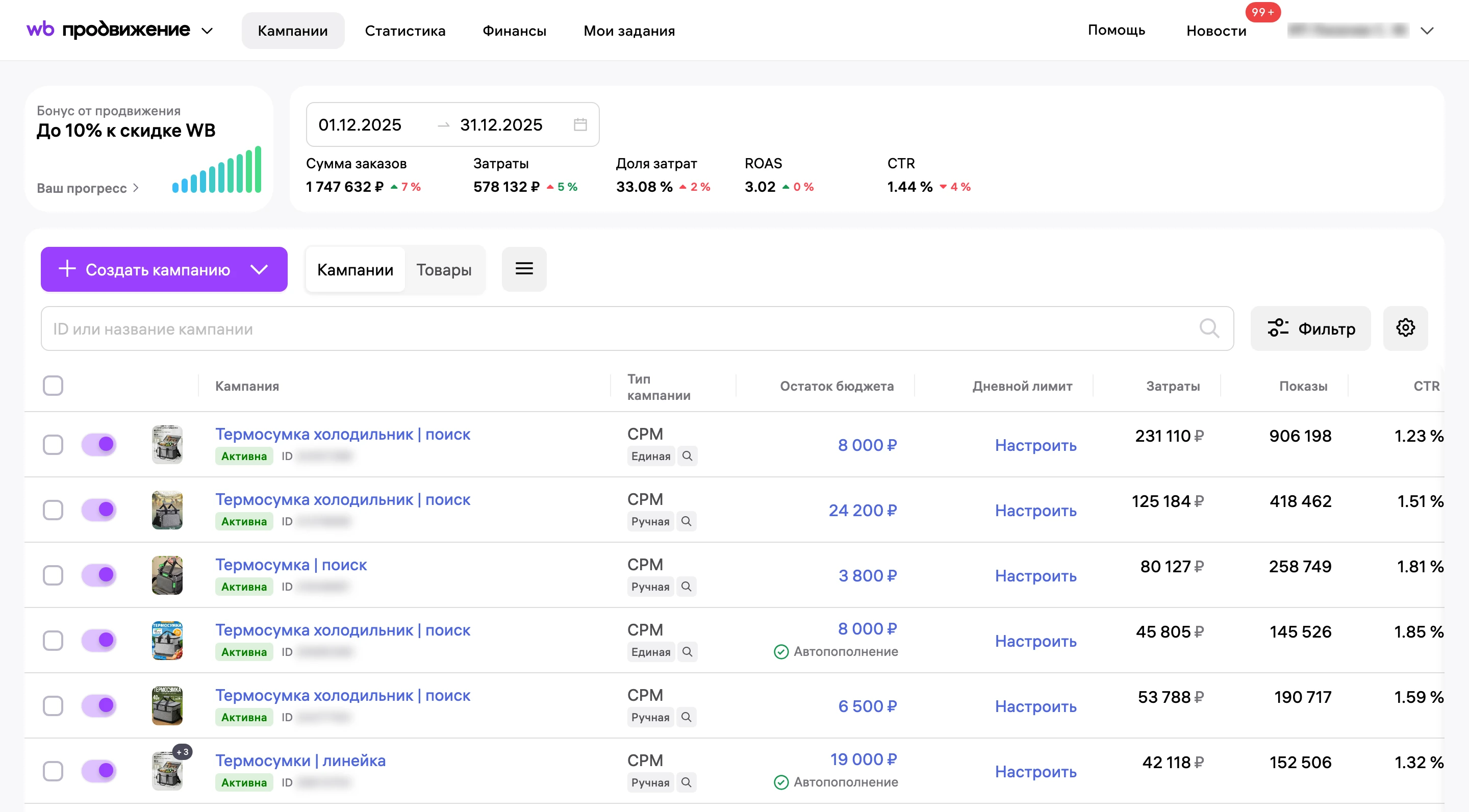This screenshot has height=812, width=1469.
Task: Click the magnifier icon beside Ручная for Термосумка | поиск
Action: [x=686, y=587]
